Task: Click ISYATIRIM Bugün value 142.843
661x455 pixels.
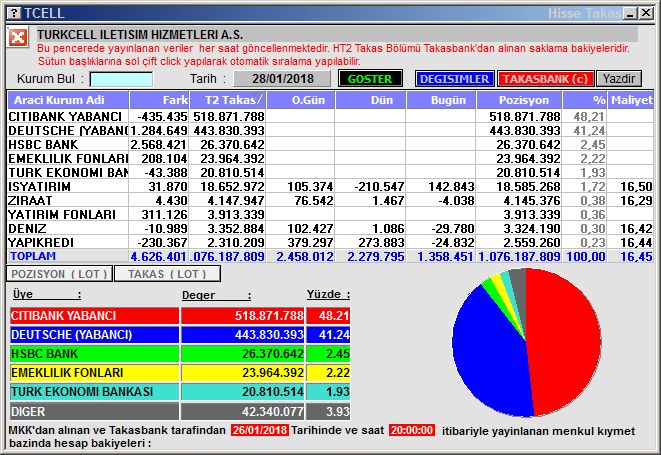Action: click(451, 186)
